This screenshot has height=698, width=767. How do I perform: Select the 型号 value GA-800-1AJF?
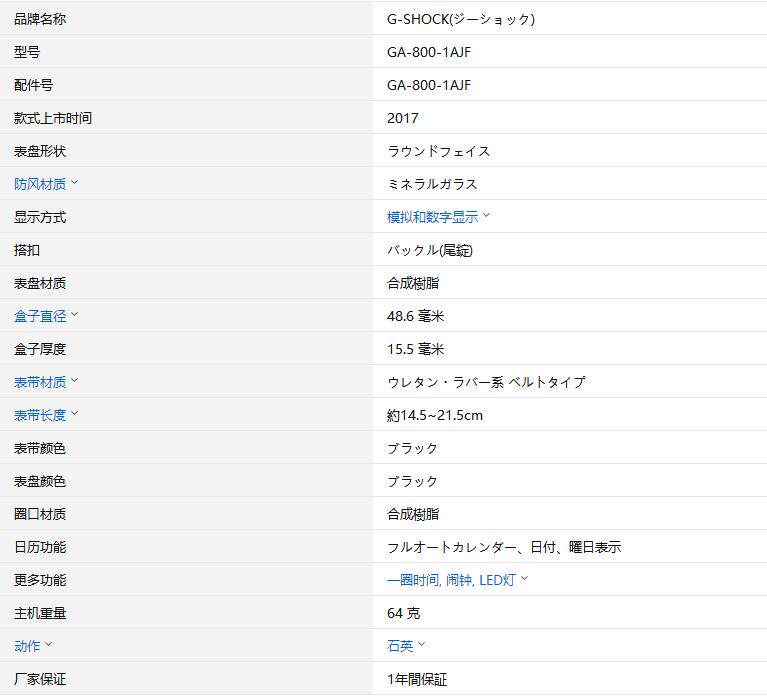pos(429,52)
